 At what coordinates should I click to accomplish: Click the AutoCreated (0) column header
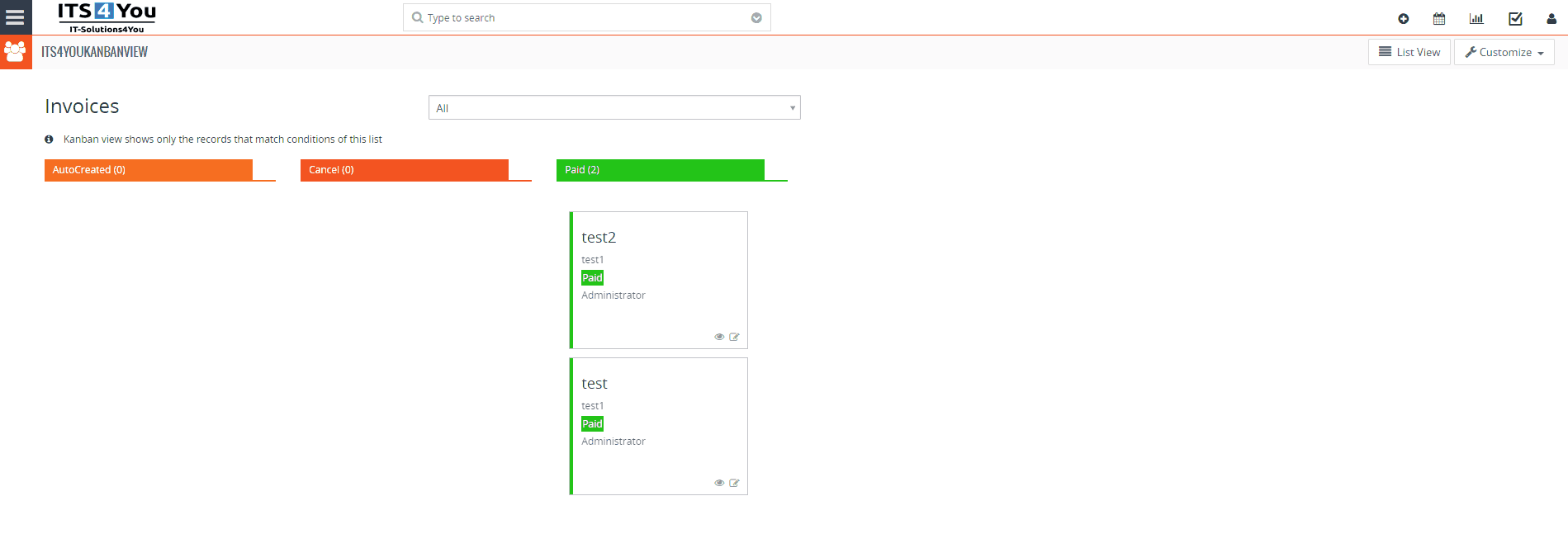[149, 170]
